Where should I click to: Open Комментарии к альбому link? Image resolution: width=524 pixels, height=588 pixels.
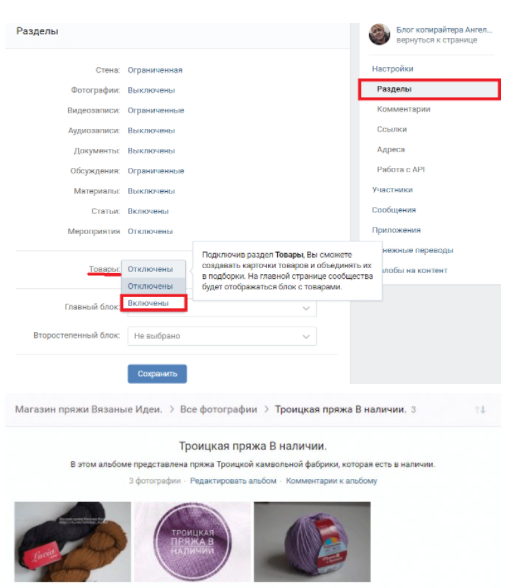[x=331, y=481]
